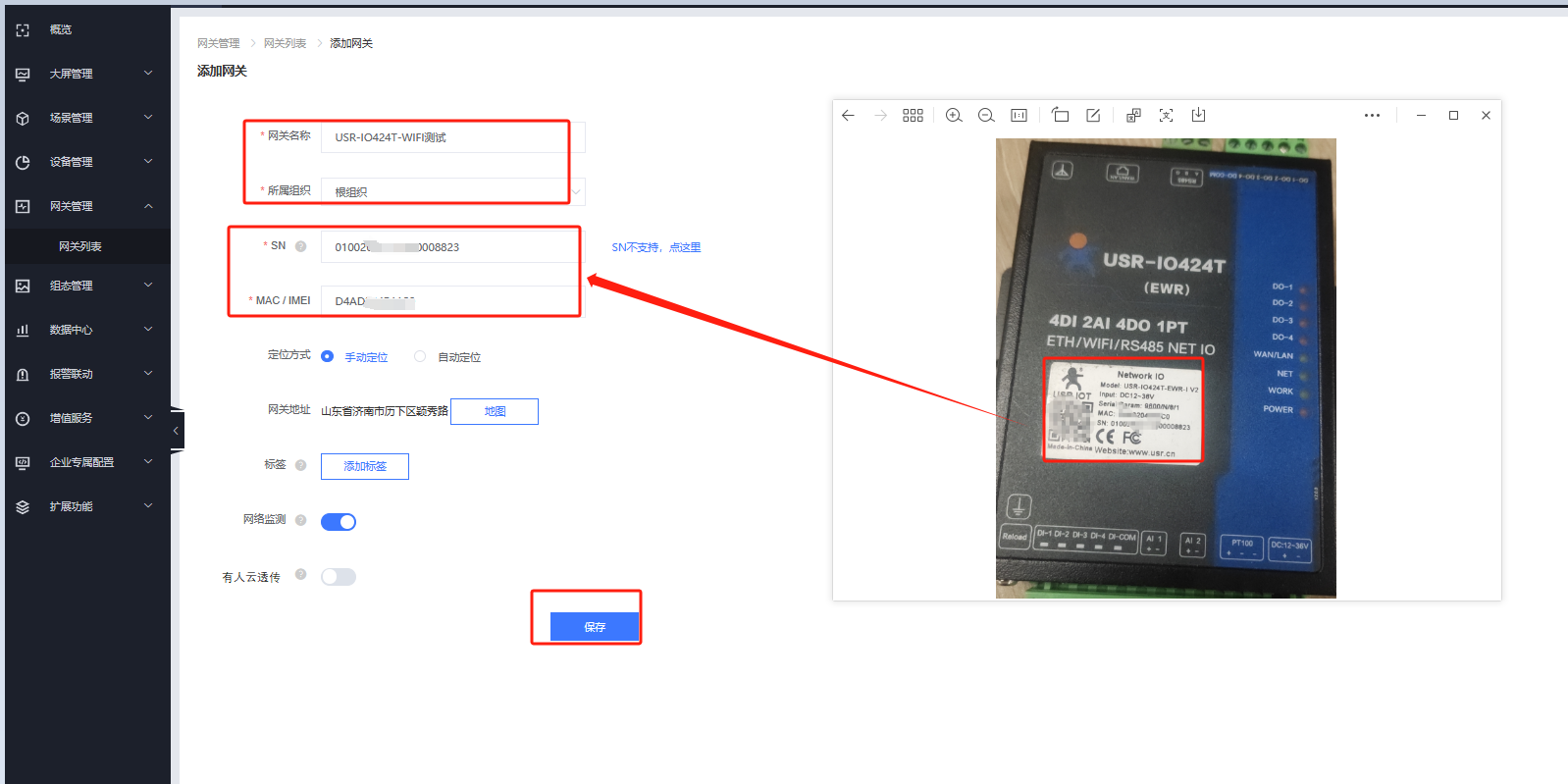Turn off 网络监测 switch
The image size is (1568, 784).
339,522
